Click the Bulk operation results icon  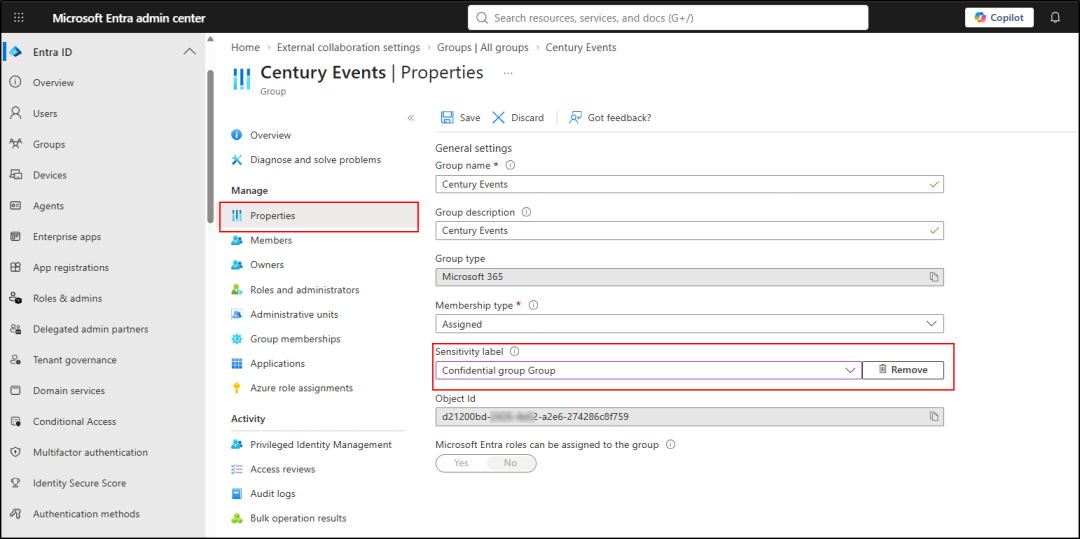click(237, 518)
